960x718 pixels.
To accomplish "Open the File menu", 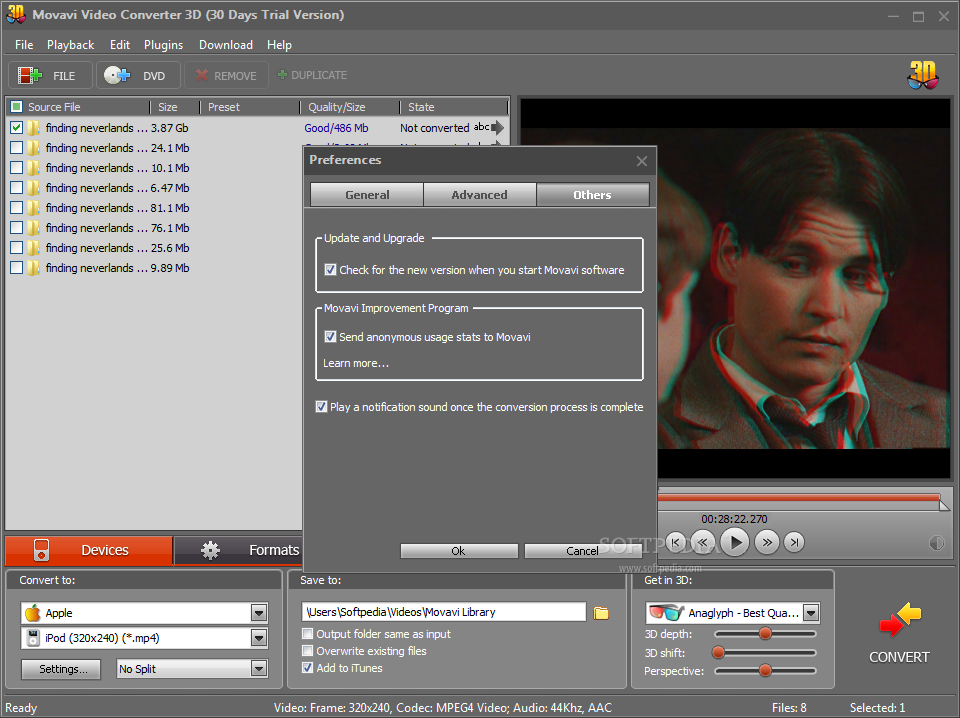I will click(24, 45).
